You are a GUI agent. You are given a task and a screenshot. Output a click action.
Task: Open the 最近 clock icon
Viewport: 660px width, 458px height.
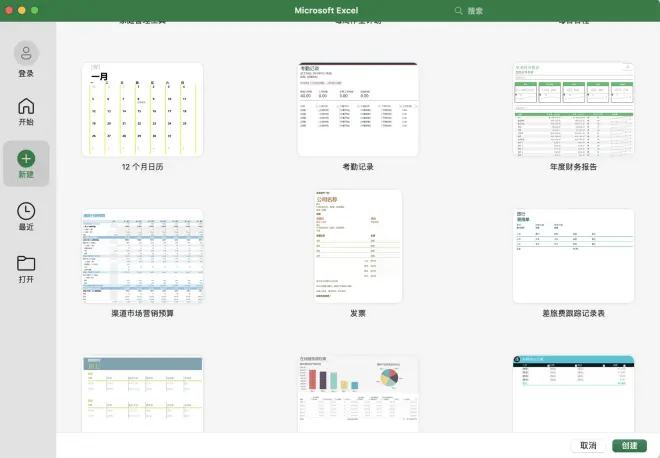26,211
